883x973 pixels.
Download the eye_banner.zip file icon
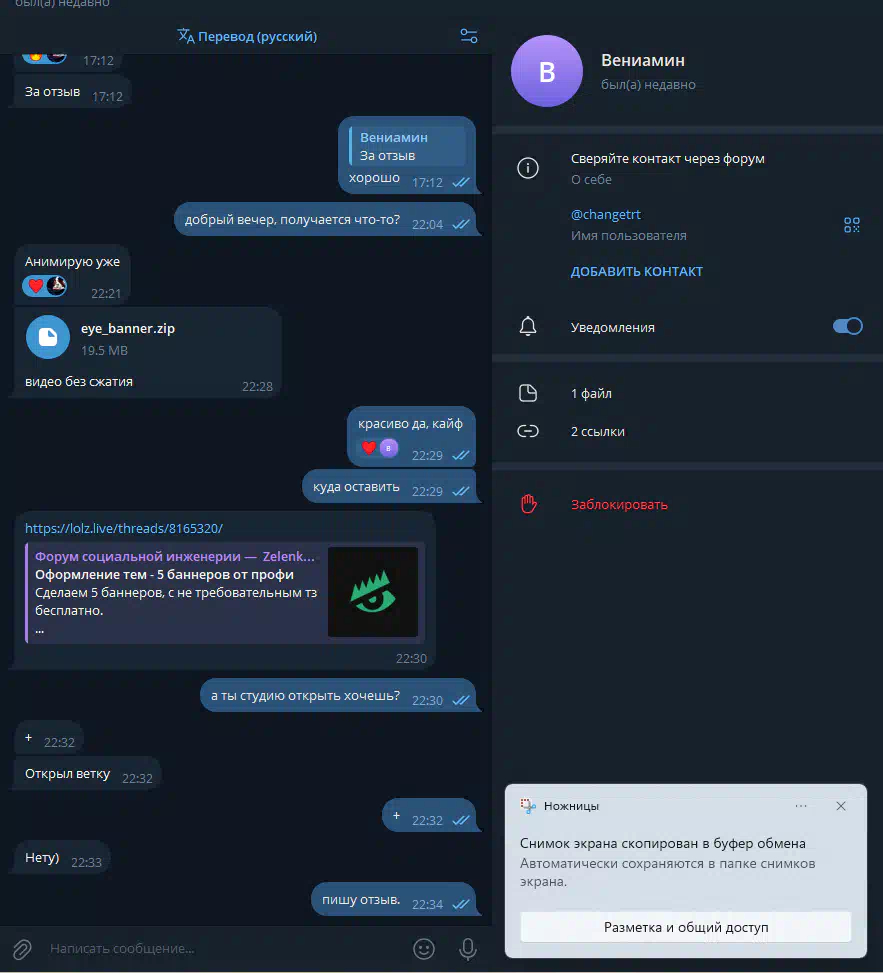click(x=48, y=337)
